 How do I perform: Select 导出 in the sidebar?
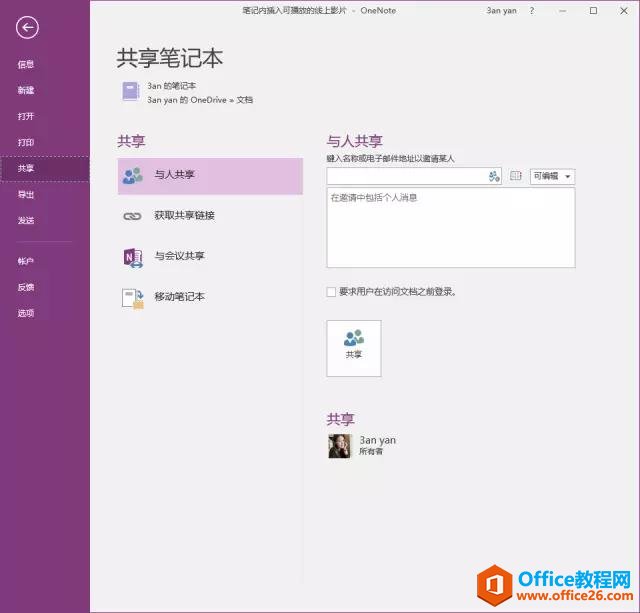point(26,195)
